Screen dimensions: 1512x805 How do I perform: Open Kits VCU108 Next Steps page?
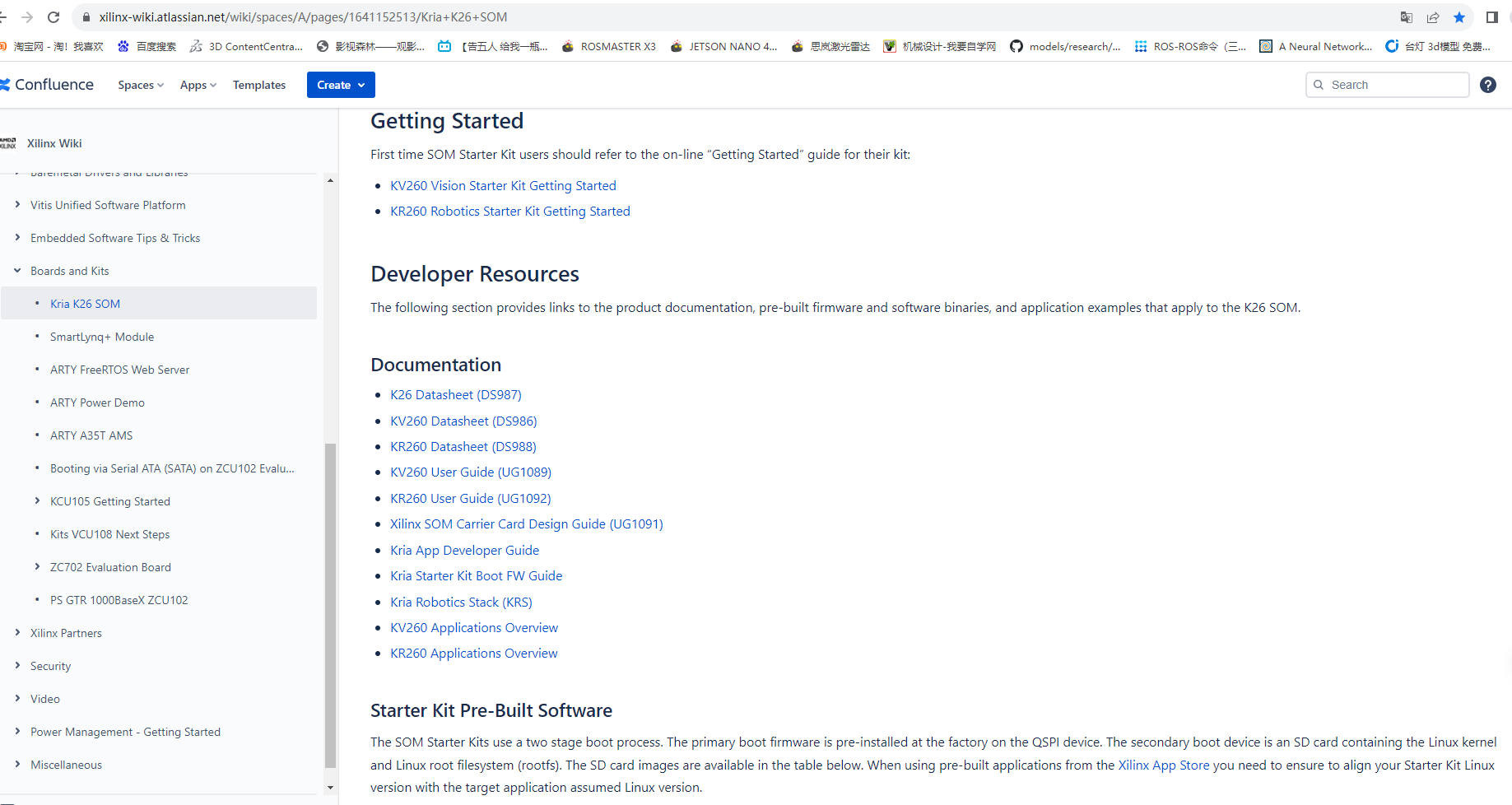click(x=109, y=534)
